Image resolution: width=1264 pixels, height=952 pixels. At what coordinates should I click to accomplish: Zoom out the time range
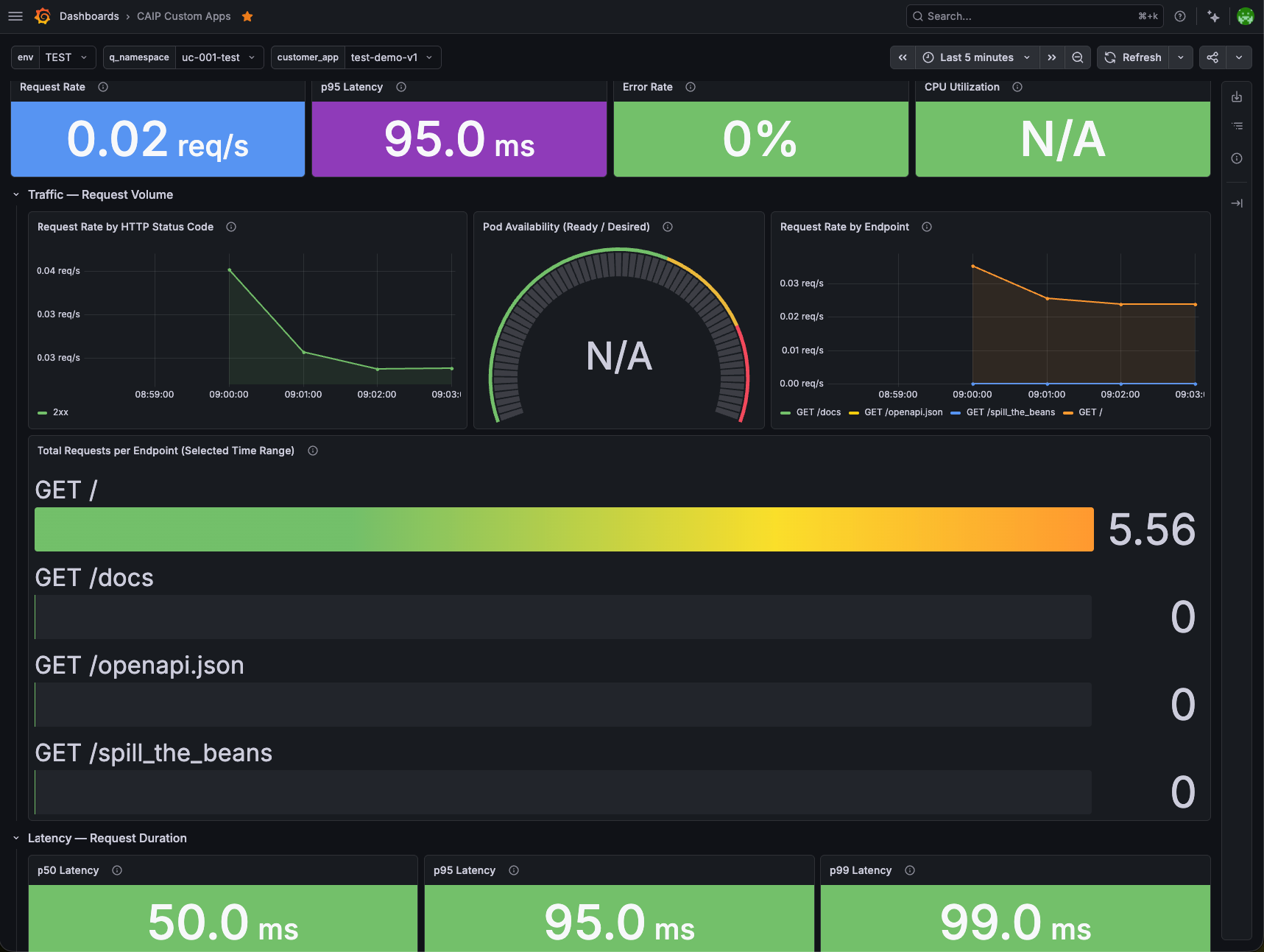click(1078, 57)
